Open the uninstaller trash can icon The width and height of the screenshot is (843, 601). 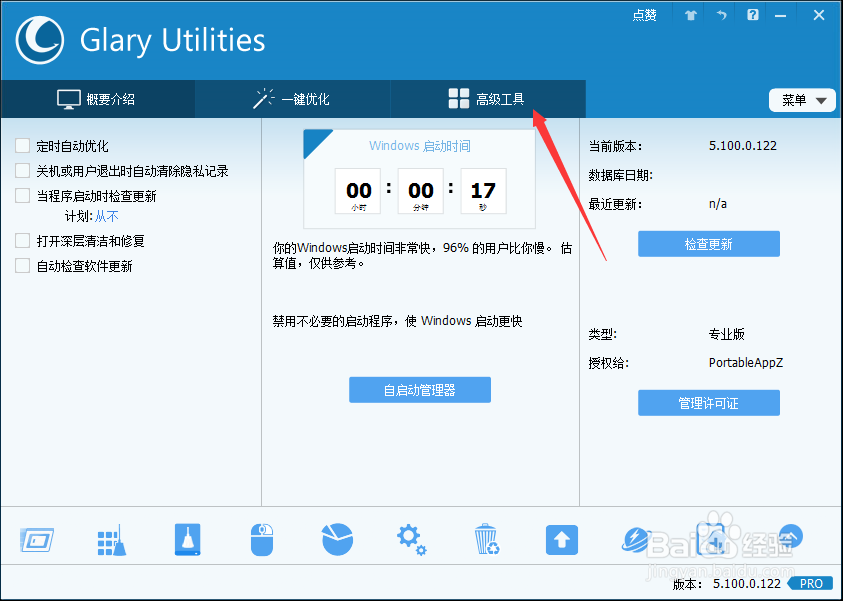coord(486,539)
